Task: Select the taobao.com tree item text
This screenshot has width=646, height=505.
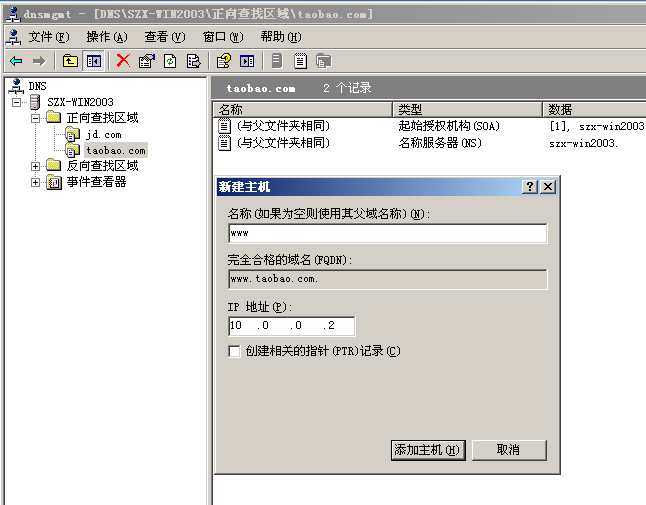Action: coord(116,151)
